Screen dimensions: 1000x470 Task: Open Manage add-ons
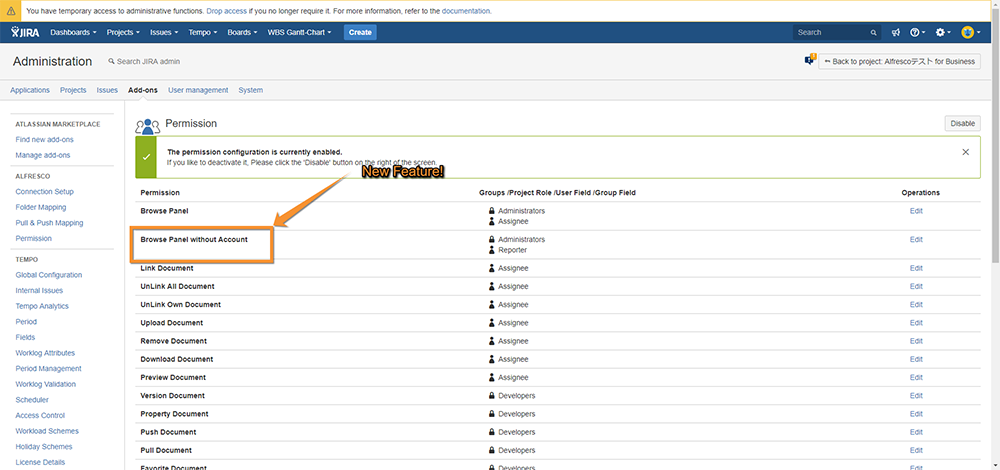[43, 155]
